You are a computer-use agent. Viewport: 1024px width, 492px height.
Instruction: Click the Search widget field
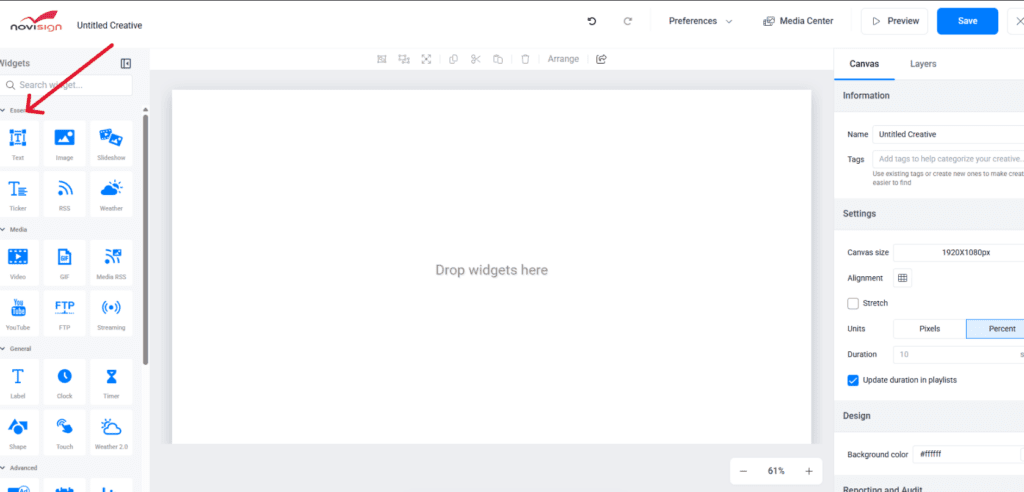(x=66, y=85)
